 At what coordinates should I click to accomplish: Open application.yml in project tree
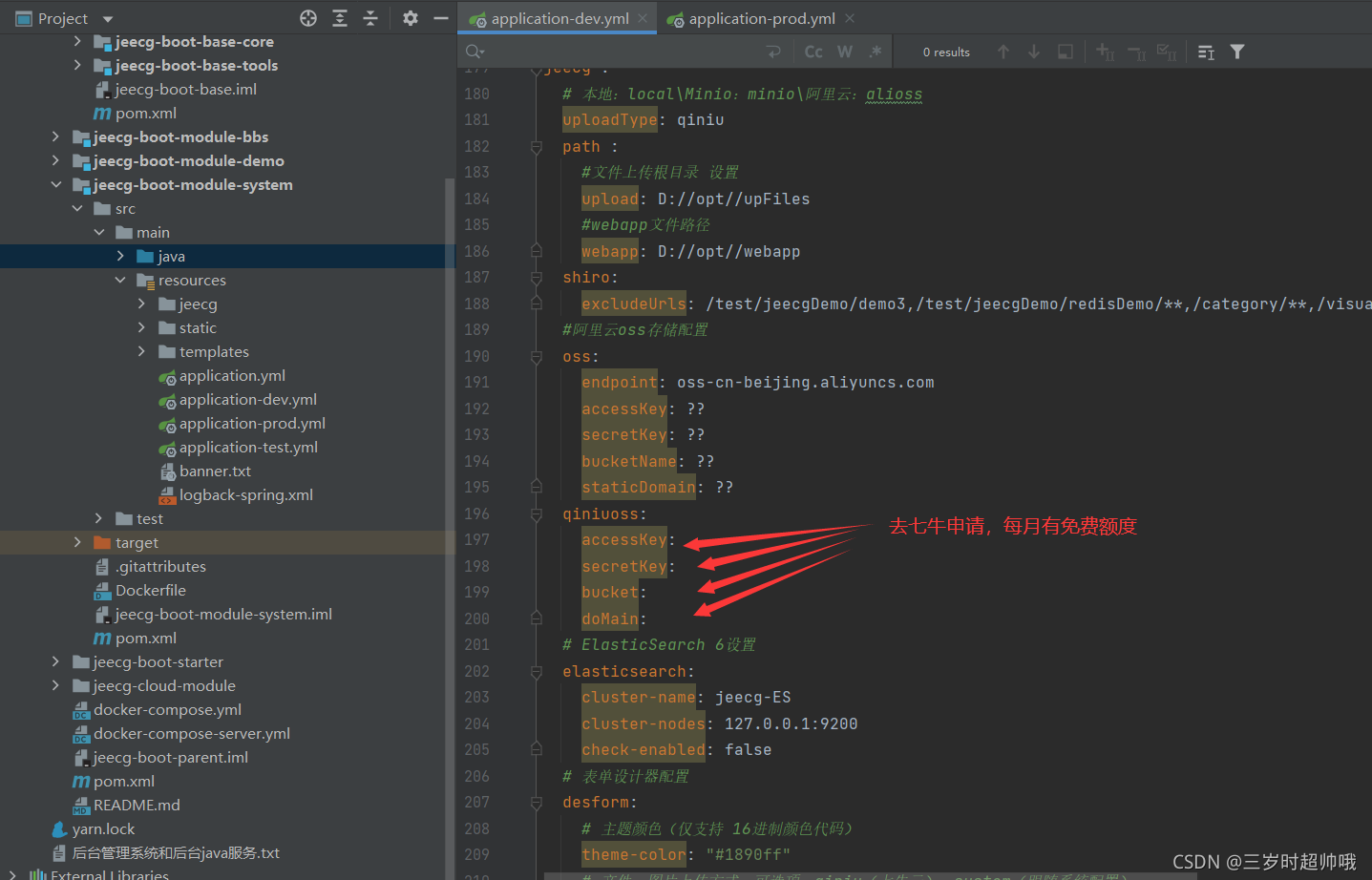coord(232,375)
